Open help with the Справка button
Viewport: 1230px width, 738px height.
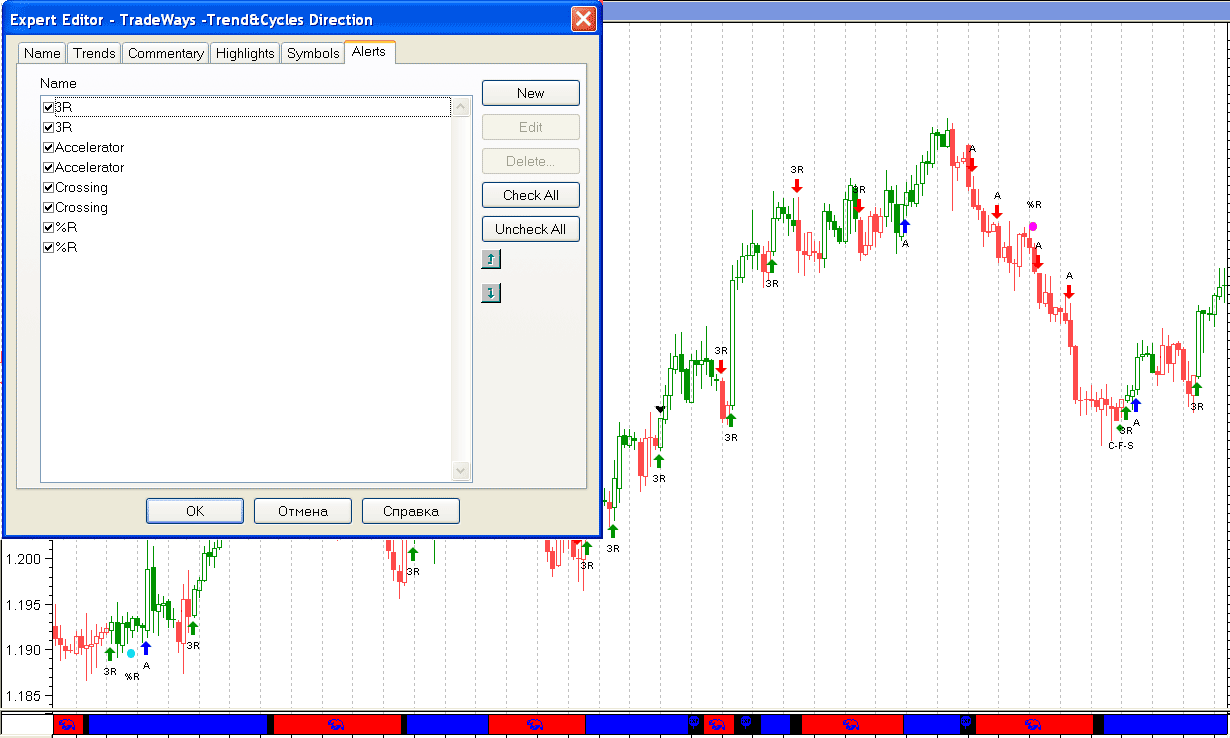pyautogui.click(x=411, y=511)
